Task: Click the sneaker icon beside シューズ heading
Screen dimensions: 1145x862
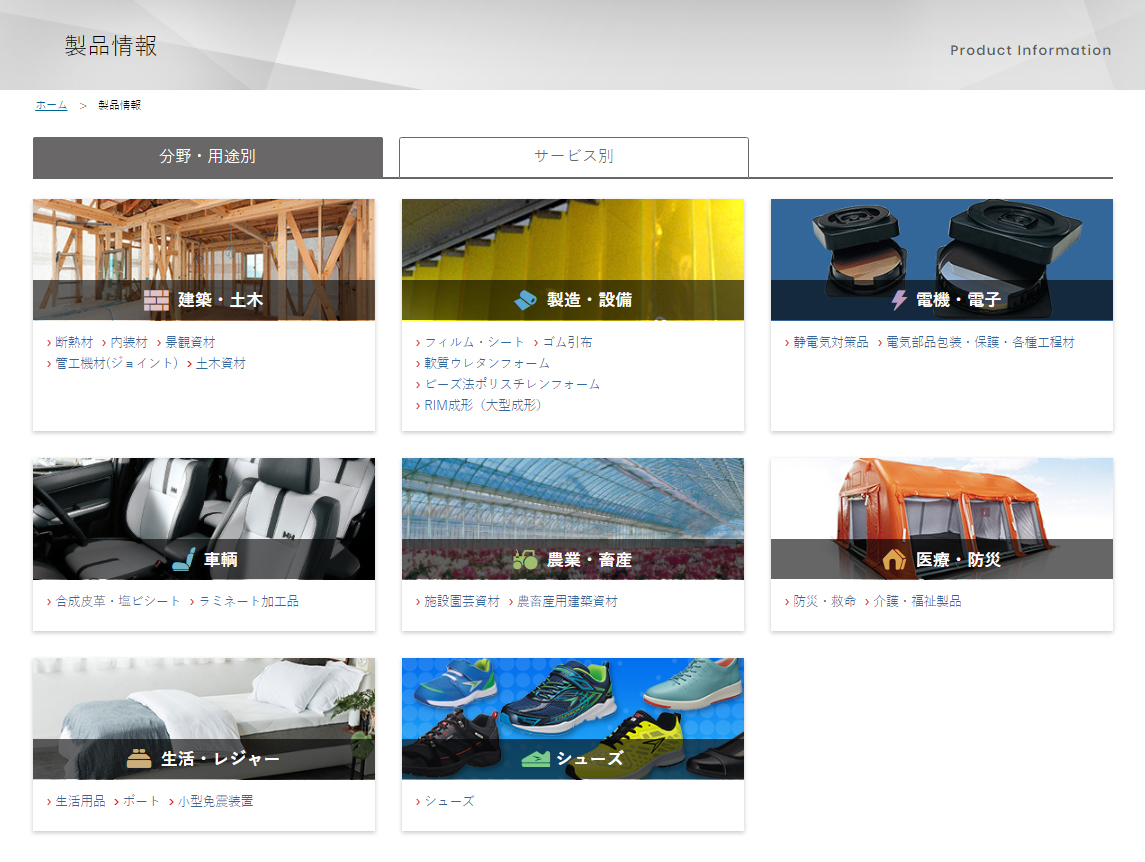Action: tap(535, 759)
